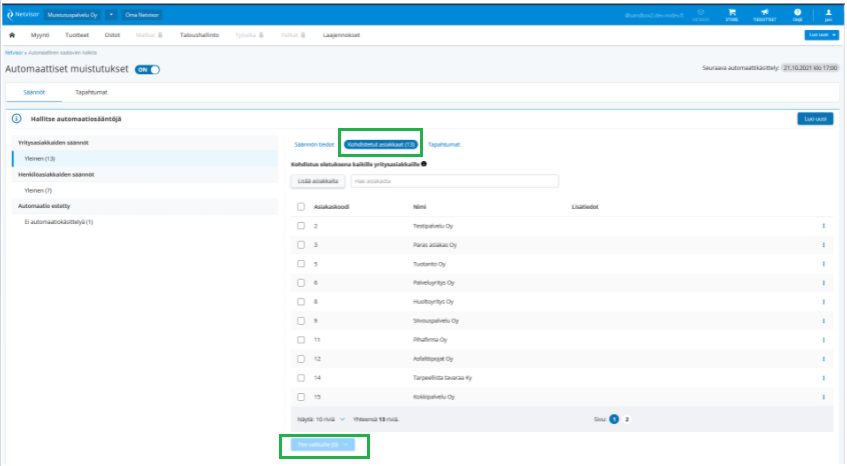
Task: Open Tiedotteet megaphone announcements
Action: tap(764, 15)
